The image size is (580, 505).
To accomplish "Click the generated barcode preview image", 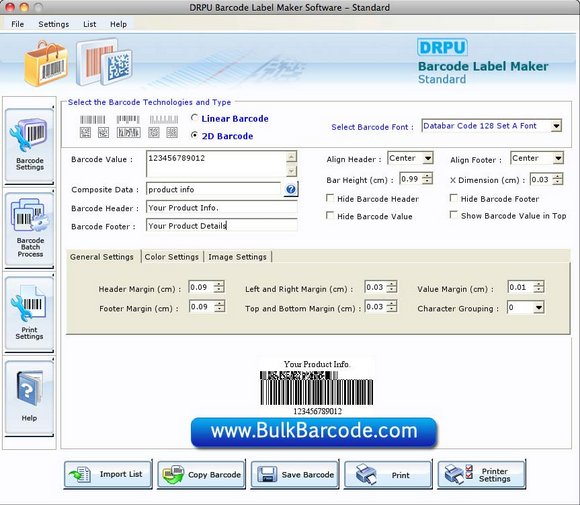I will pyautogui.click(x=317, y=388).
